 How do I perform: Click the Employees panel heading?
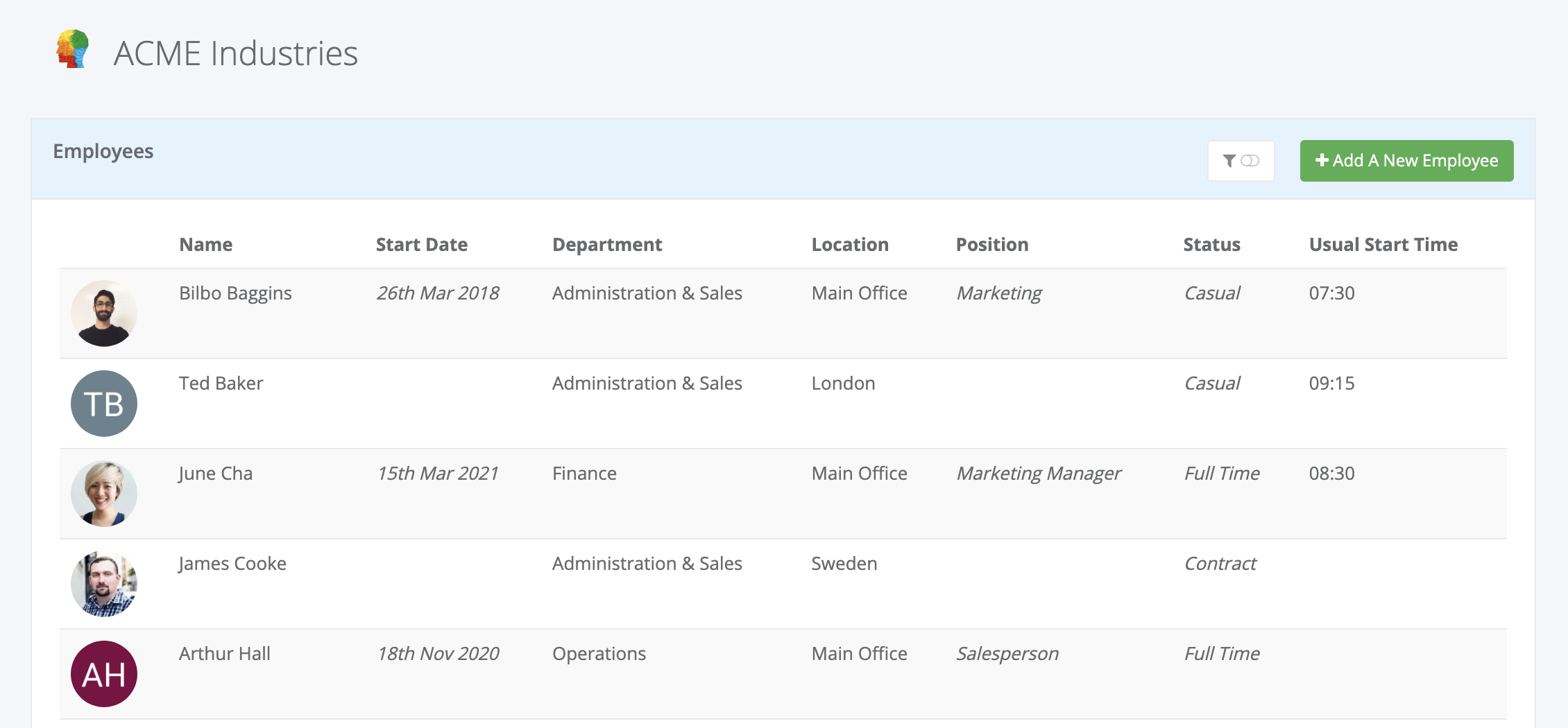(103, 152)
